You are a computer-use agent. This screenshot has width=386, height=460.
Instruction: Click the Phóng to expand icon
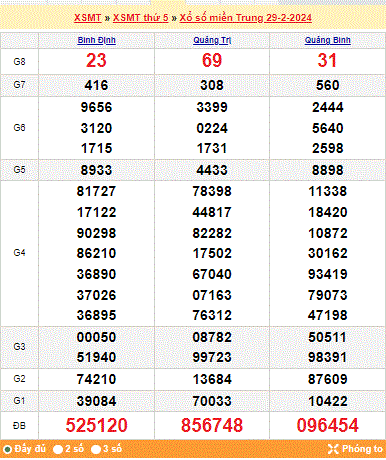333,449
